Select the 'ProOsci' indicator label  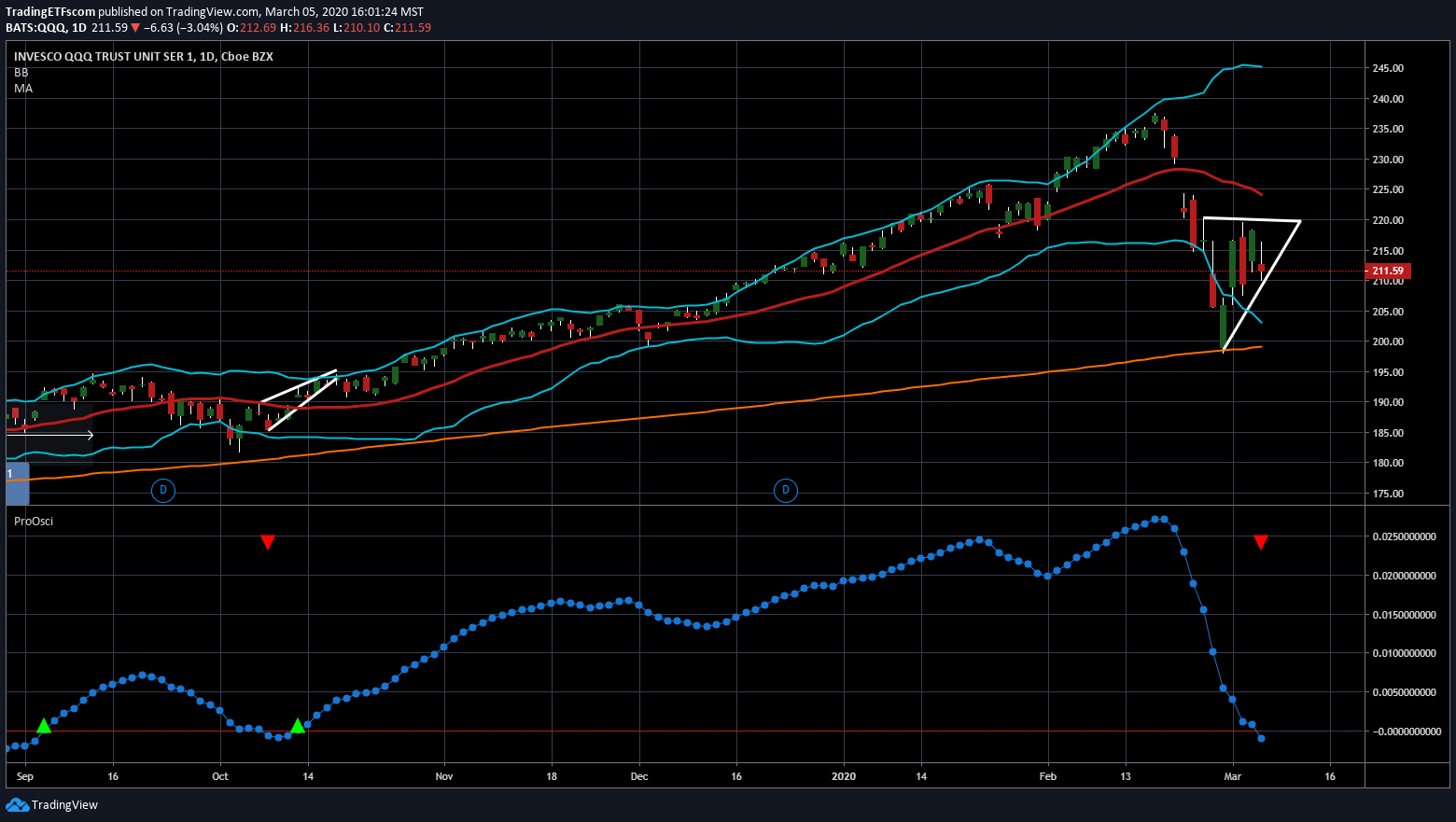tap(34, 522)
